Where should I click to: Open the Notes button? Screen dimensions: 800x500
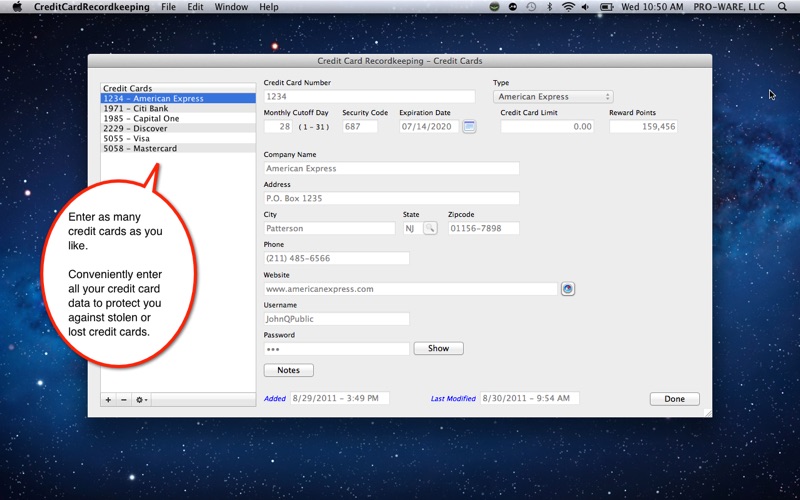(x=288, y=370)
